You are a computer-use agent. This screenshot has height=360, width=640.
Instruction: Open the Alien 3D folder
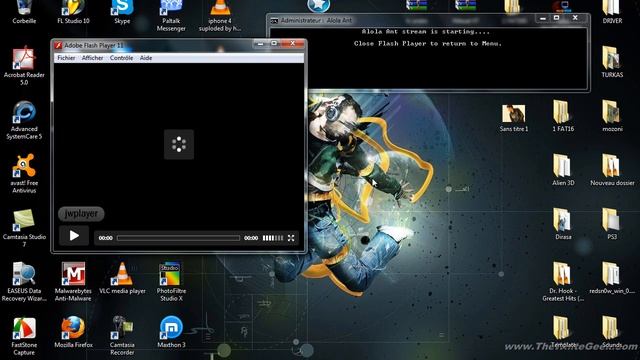(563, 170)
